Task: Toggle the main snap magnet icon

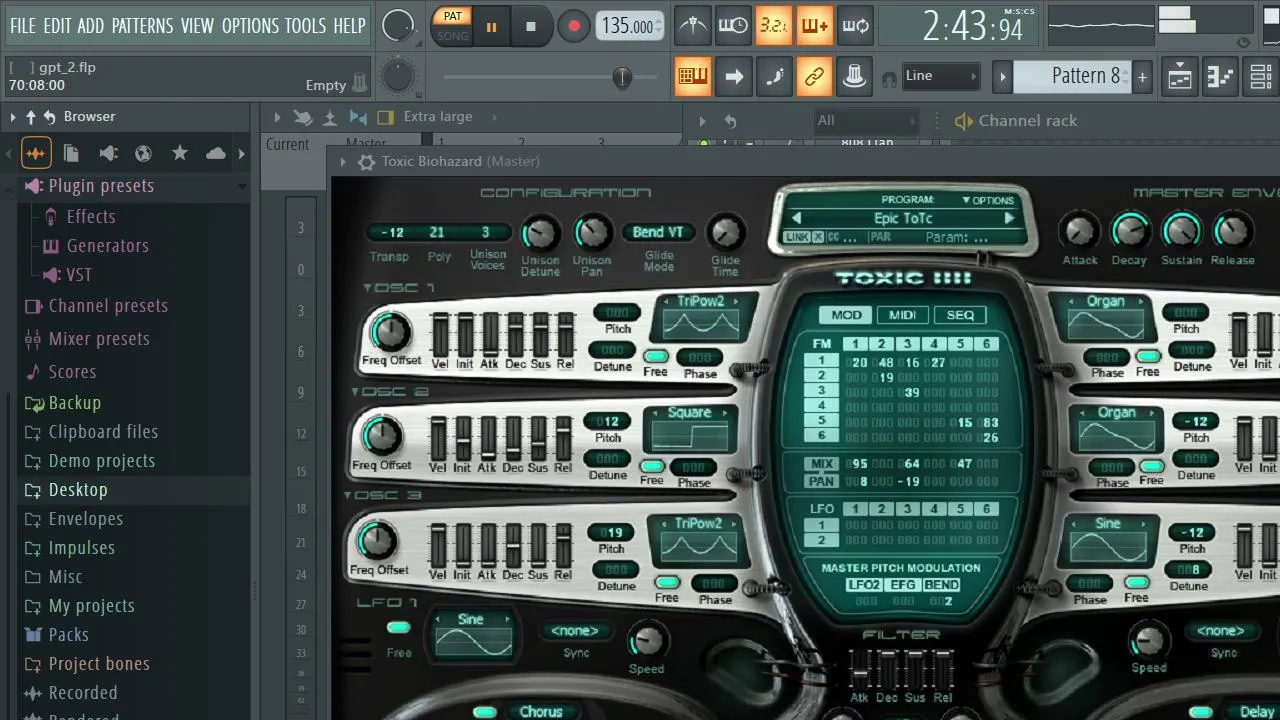Action: click(x=888, y=77)
